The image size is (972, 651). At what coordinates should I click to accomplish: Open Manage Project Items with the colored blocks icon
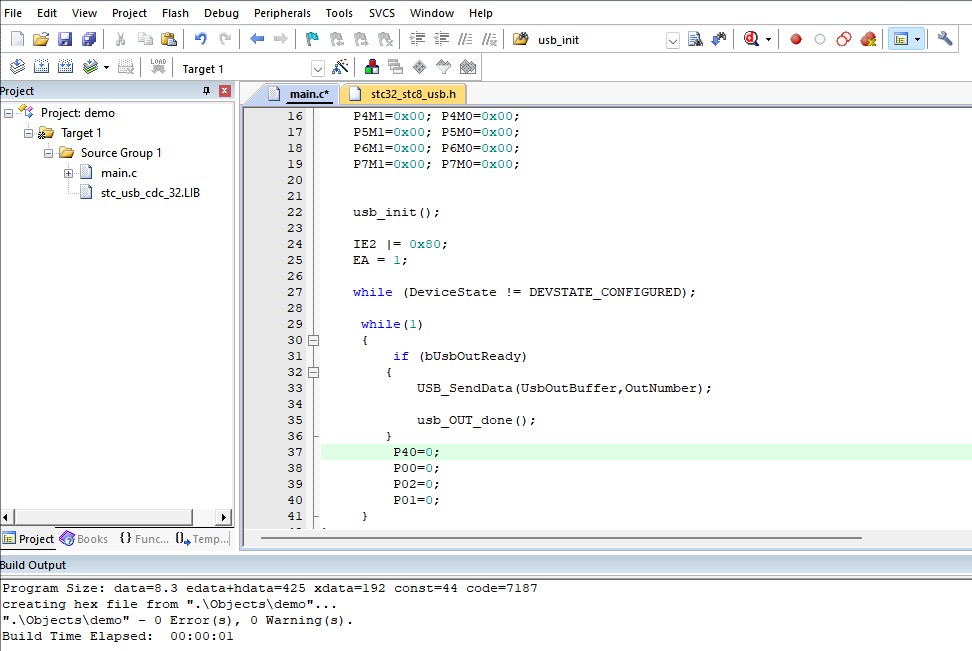tap(372, 67)
